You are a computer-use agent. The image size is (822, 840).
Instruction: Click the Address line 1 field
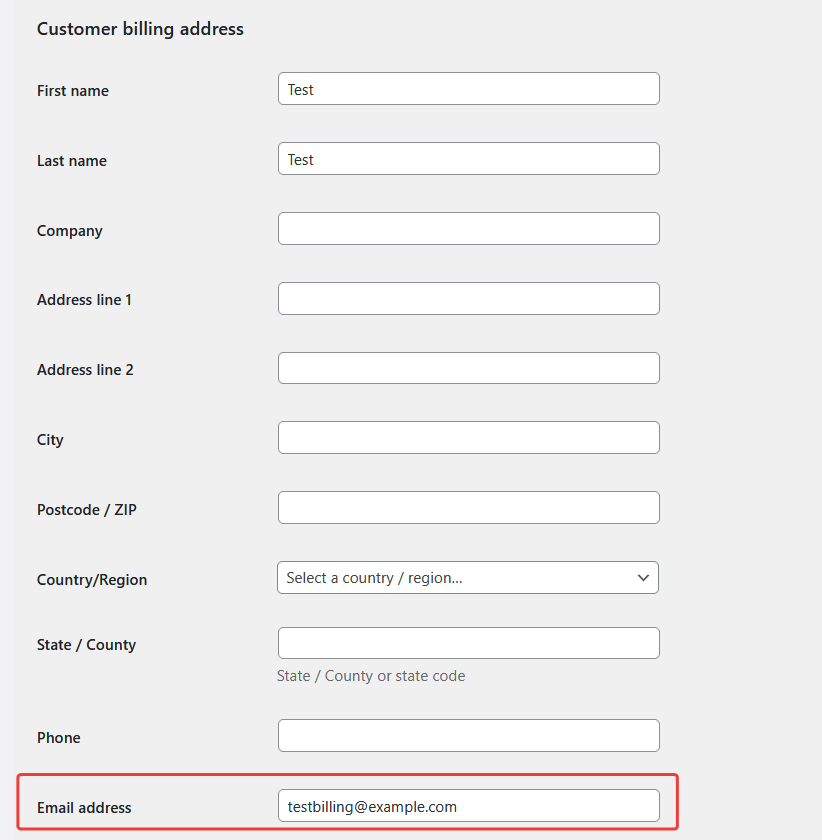tap(468, 299)
